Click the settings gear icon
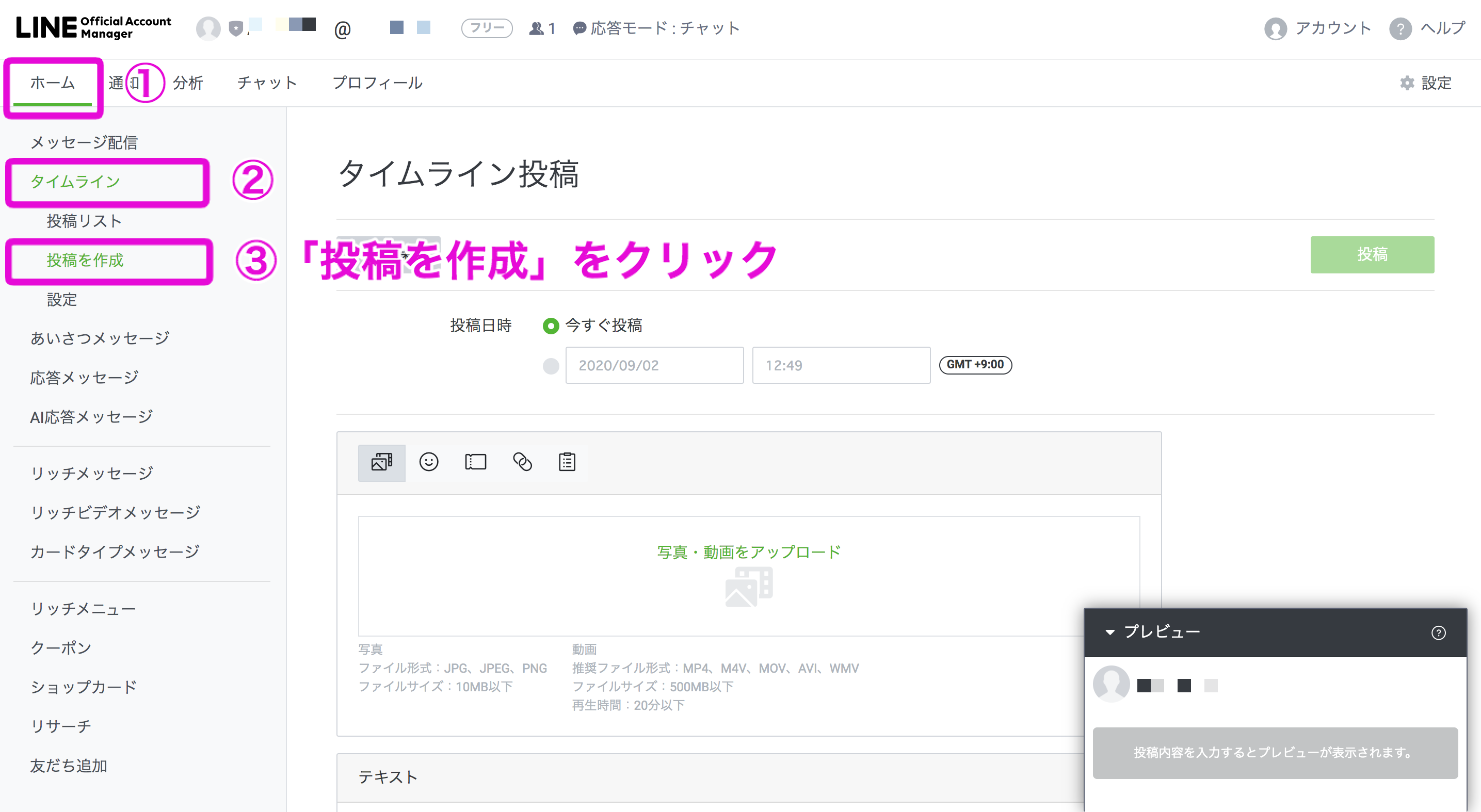1481x812 pixels. tap(1406, 83)
